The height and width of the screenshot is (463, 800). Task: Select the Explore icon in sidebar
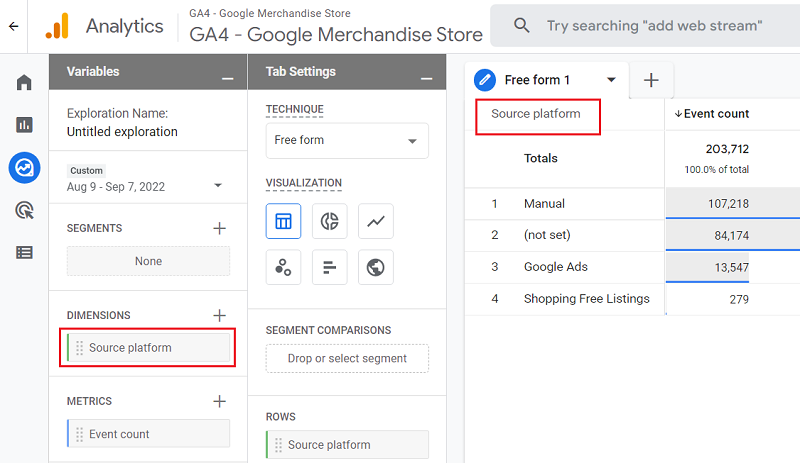tap(24, 167)
